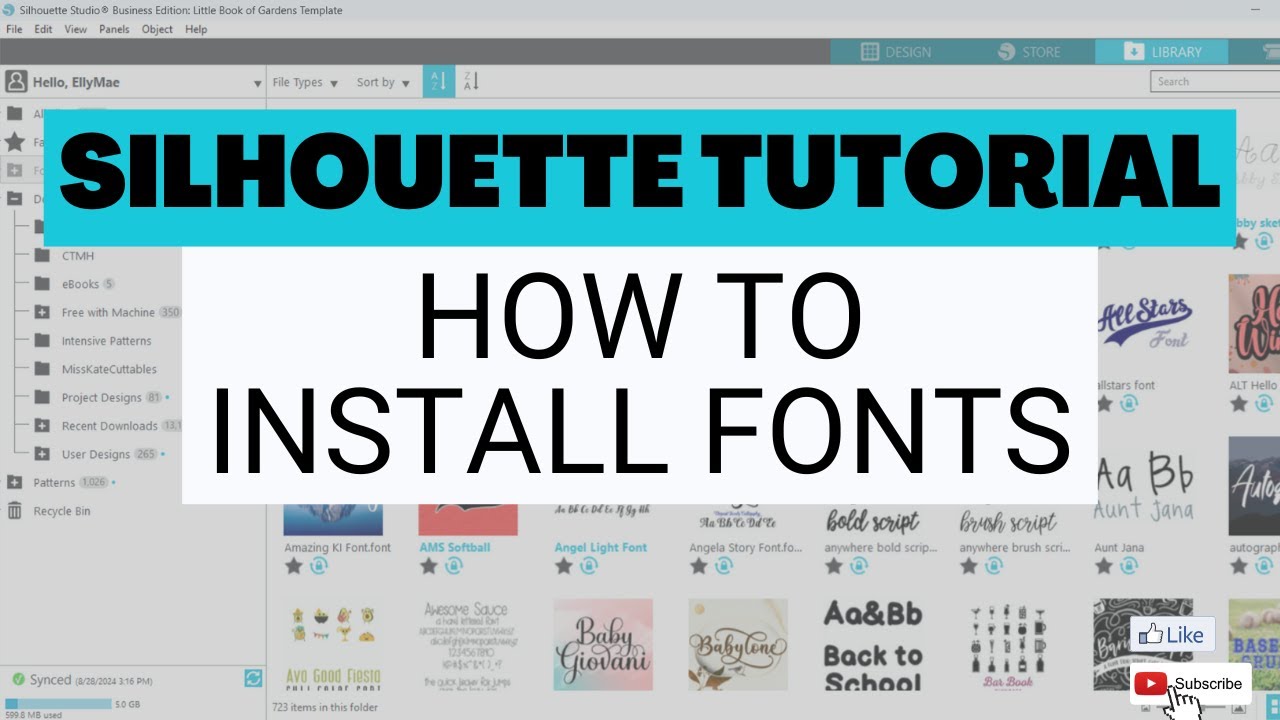Click the Intensive Patterns folder icon

point(42,341)
